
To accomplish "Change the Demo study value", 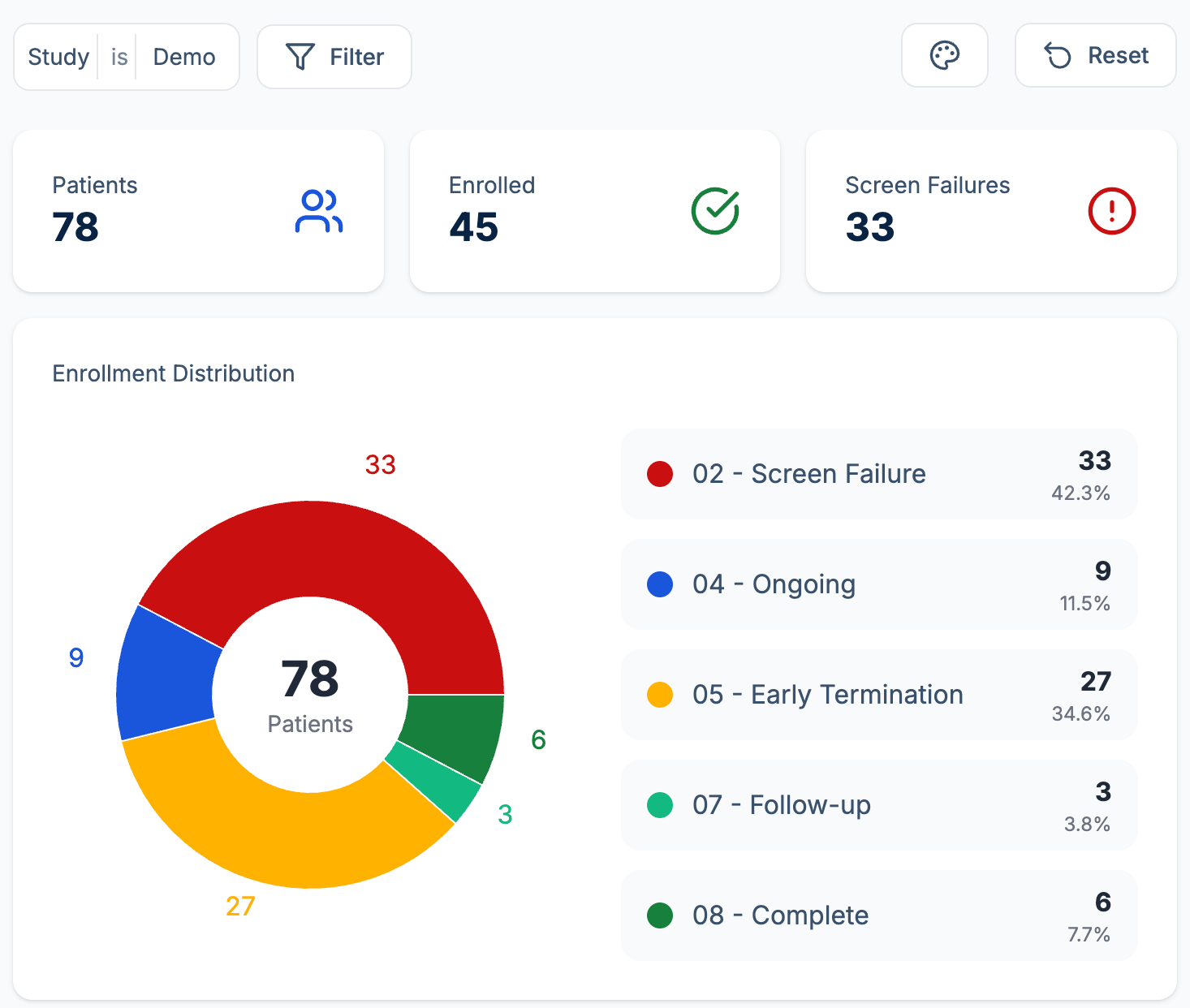I will tap(184, 57).
